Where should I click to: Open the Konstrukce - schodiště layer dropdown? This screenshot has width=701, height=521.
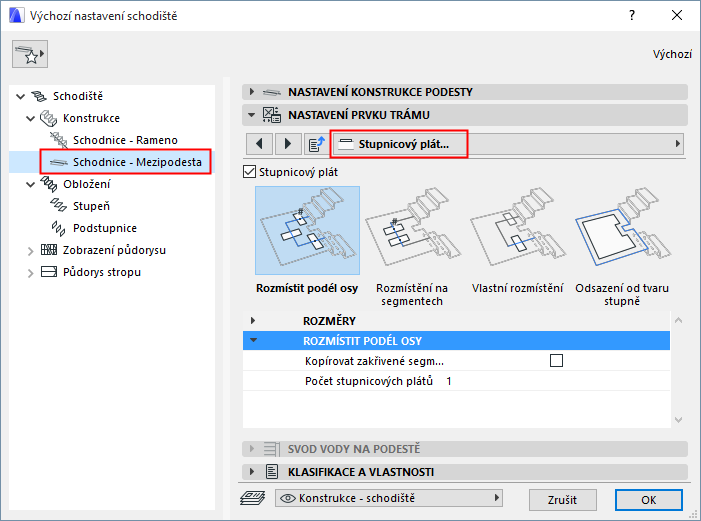389,498
